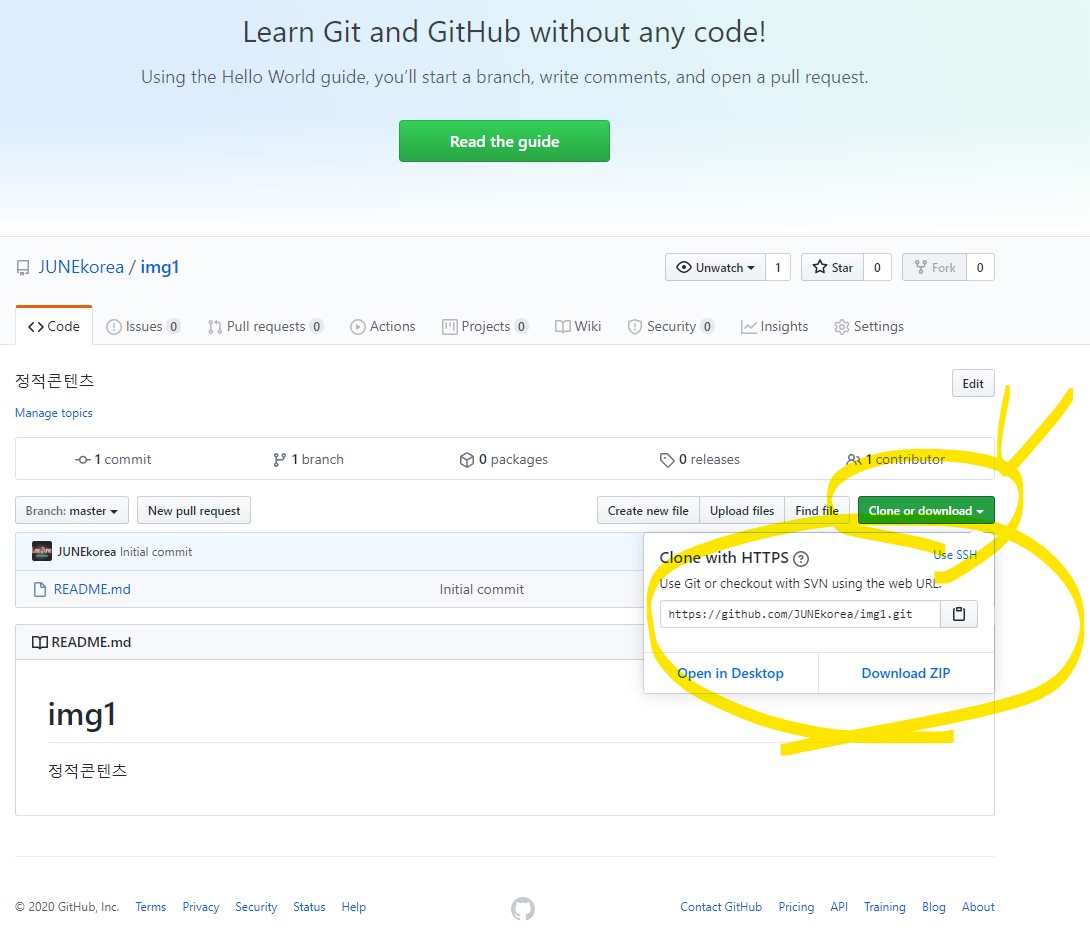
Task: Click Open in Desktop
Action: (x=731, y=673)
